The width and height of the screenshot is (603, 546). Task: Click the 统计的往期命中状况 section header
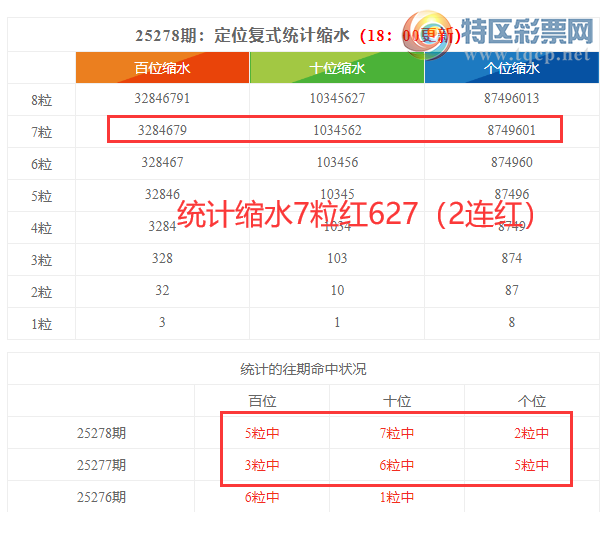303,369
